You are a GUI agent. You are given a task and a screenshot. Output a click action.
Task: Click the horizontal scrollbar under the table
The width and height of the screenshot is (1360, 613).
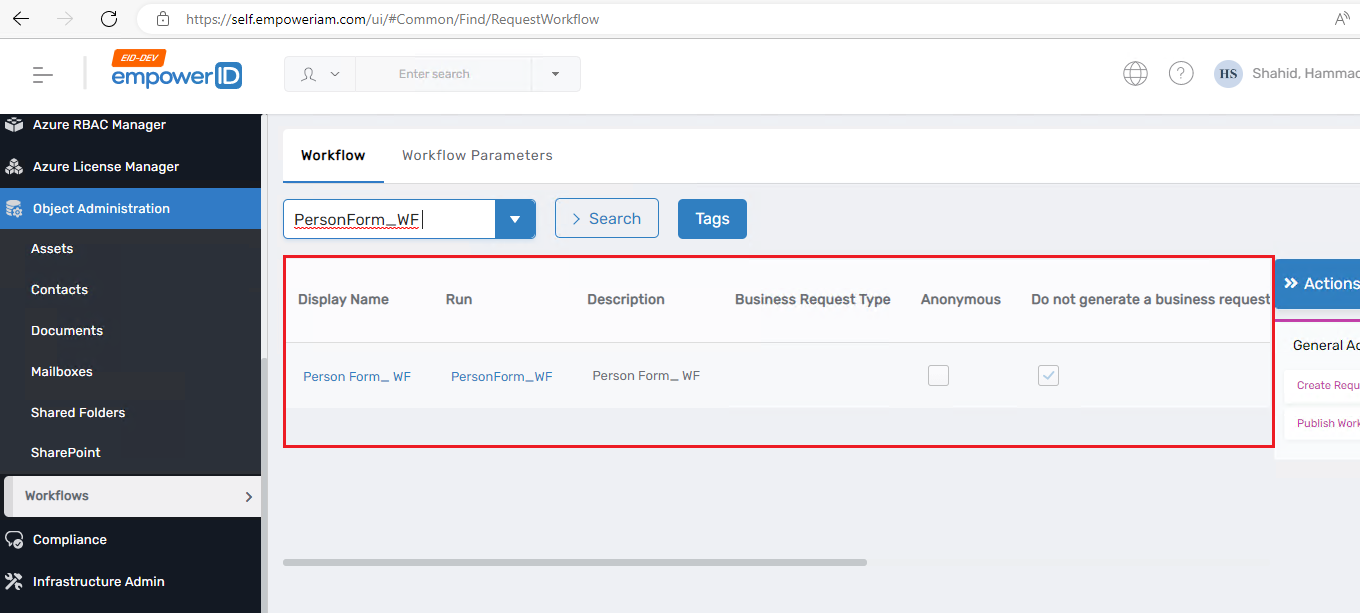[575, 562]
